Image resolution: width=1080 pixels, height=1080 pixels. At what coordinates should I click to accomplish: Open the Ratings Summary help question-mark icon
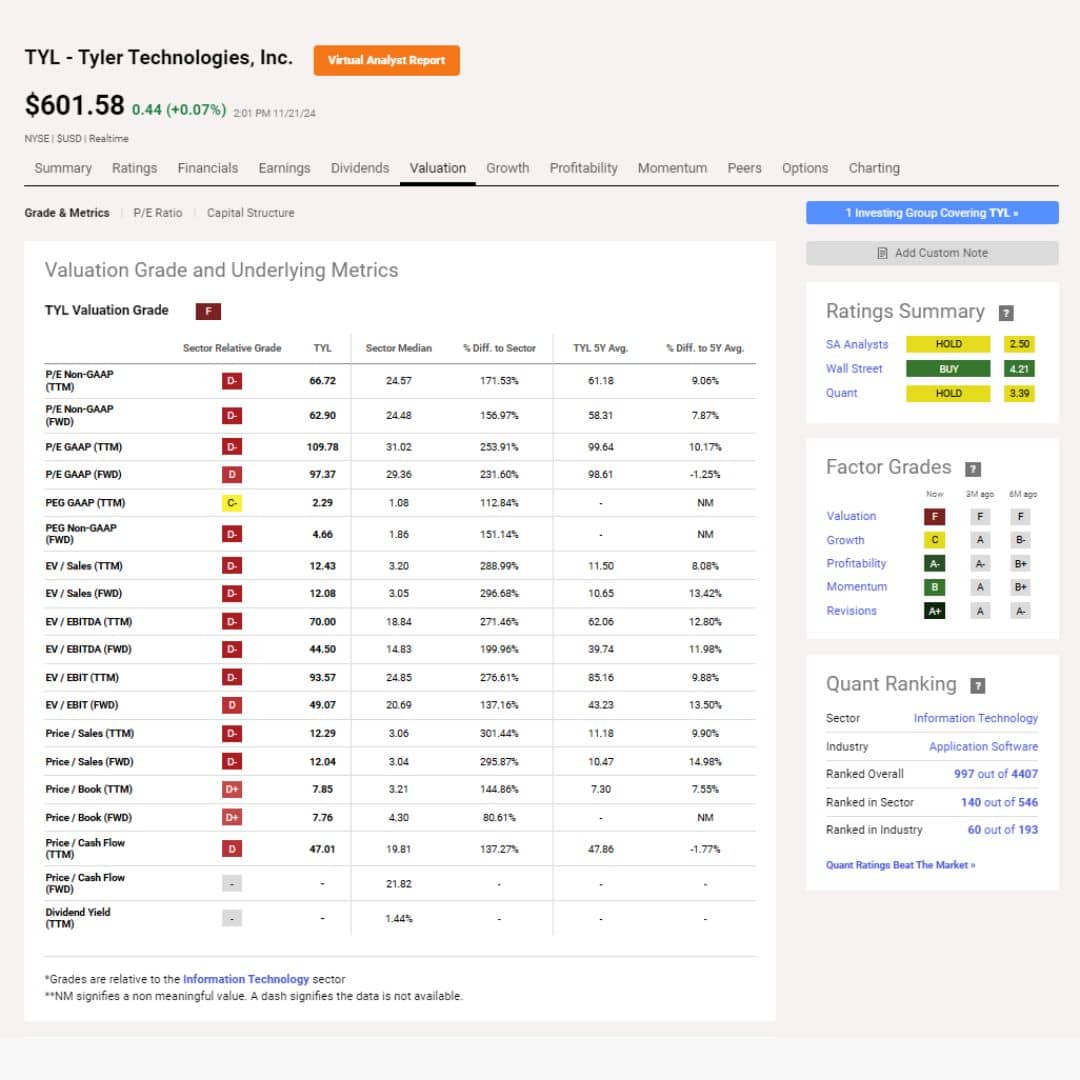(1006, 313)
